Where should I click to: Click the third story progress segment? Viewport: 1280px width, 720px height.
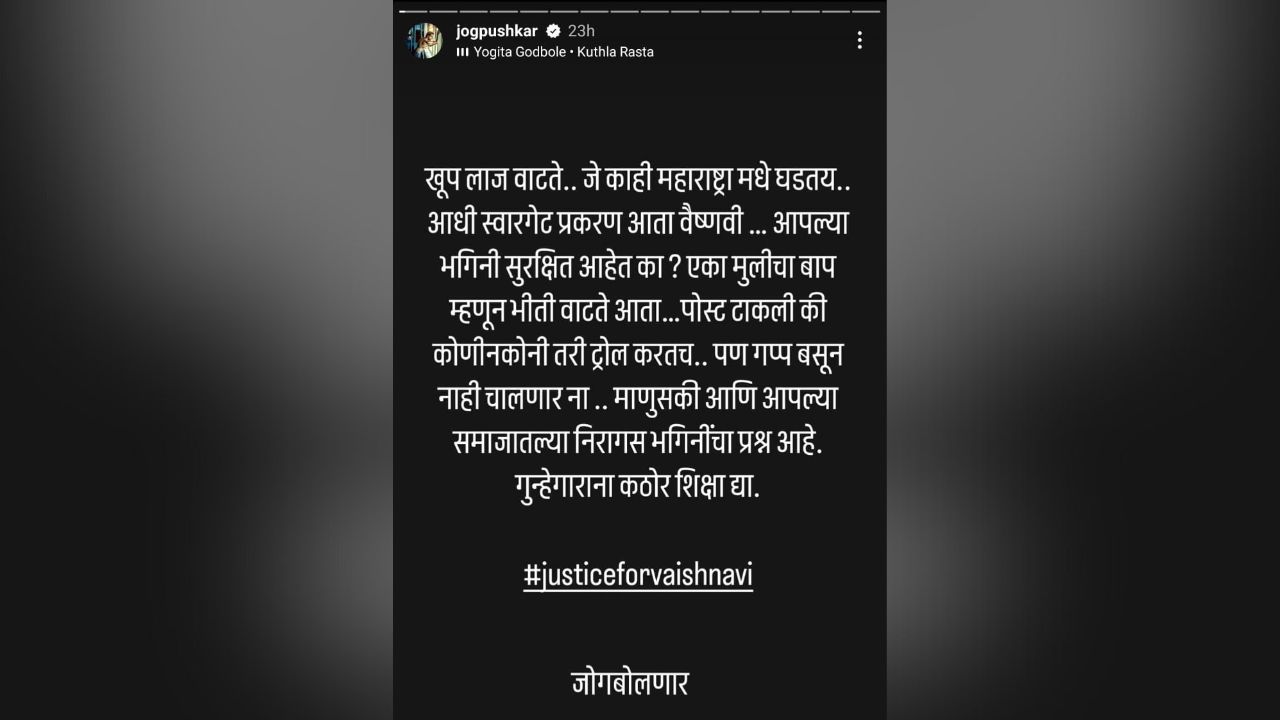tap(474, 11)
